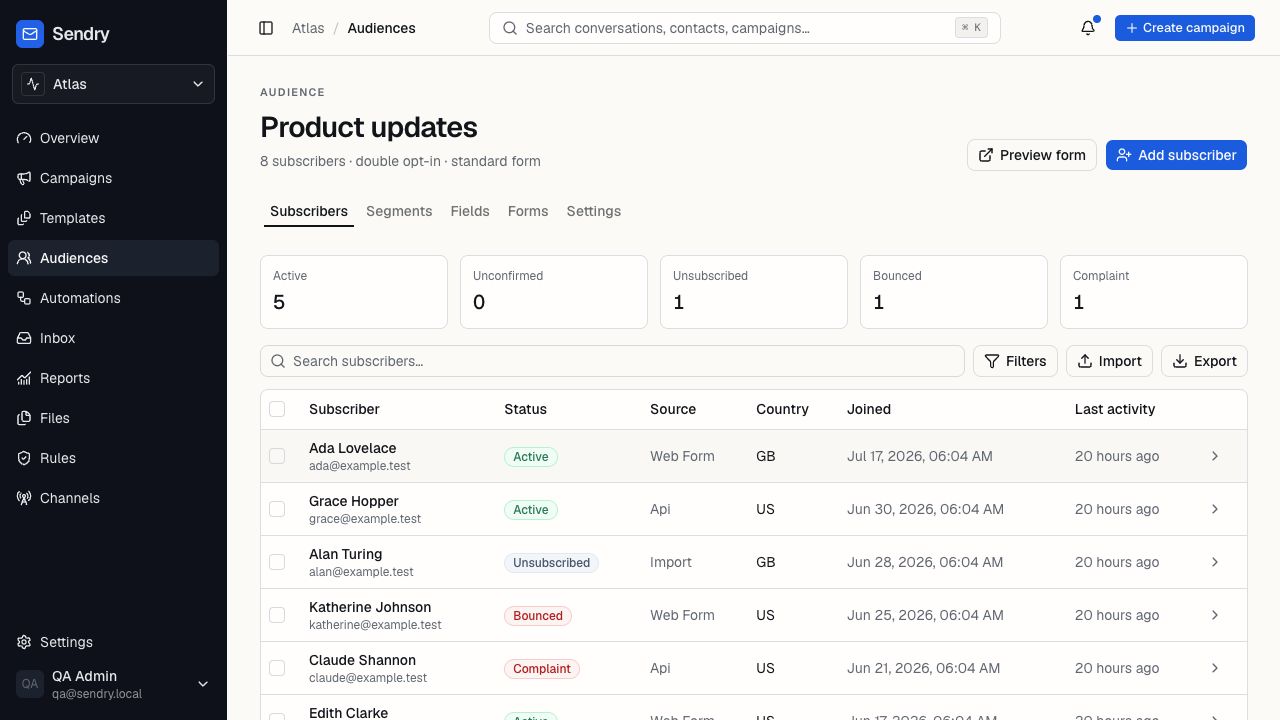Click the Last activity column header
1280x720 pixels.
point(1115,409)
